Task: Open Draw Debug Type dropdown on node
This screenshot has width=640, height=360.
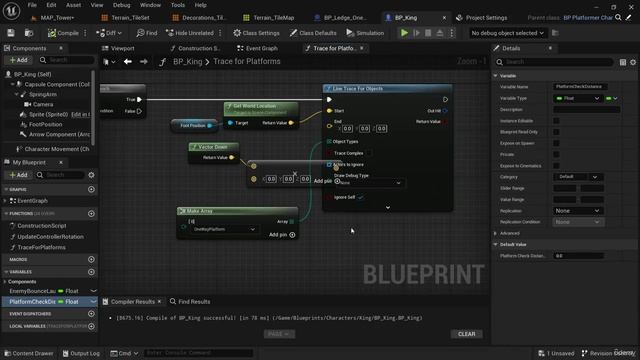Action: [369, 183]
